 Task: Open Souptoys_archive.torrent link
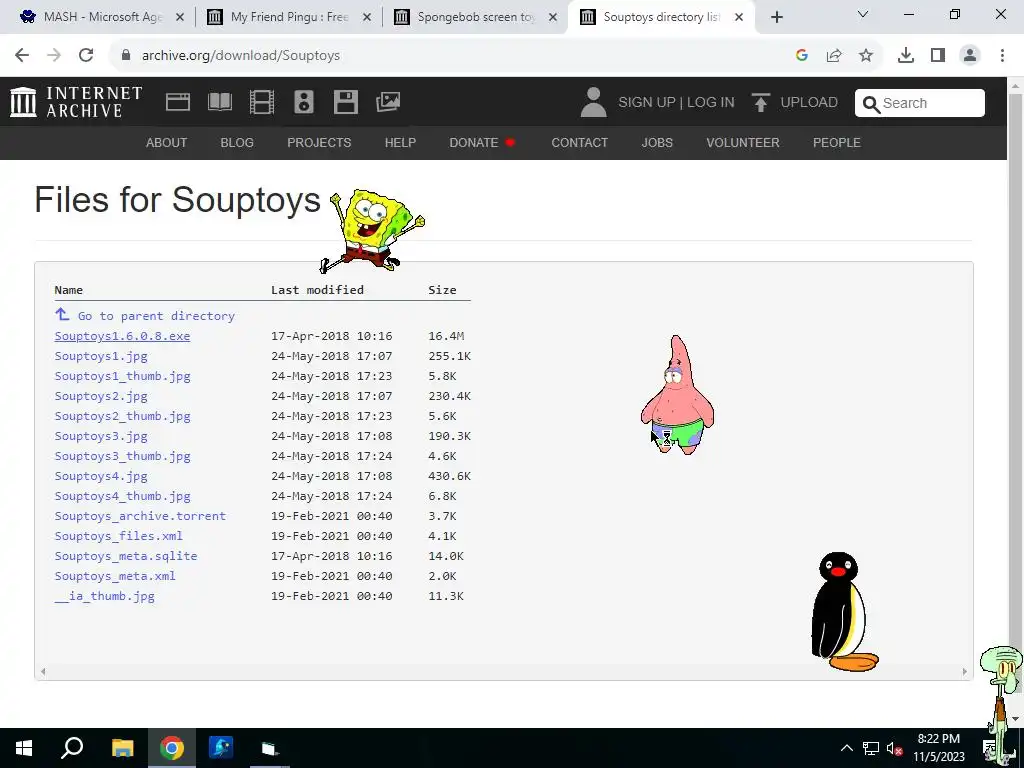coord(140,516)
